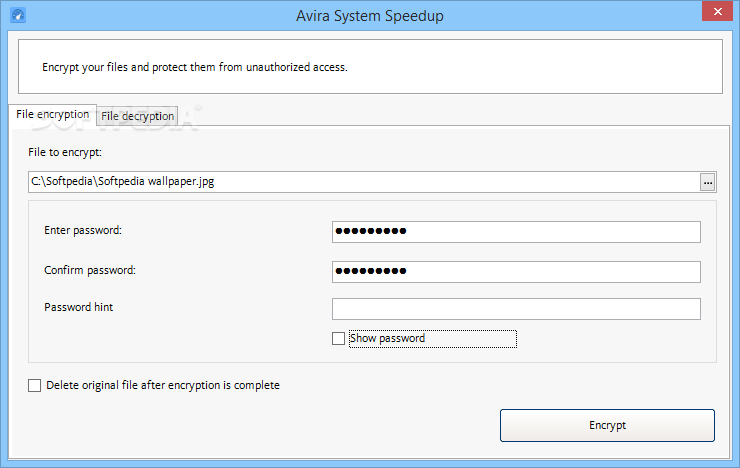Switch to the File decryption tab

click(x=137, y=116)
